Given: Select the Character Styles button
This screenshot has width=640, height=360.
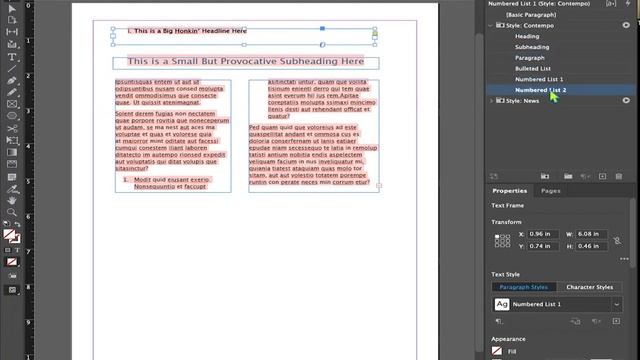Looking at the screenshot, I should (589, 287).
